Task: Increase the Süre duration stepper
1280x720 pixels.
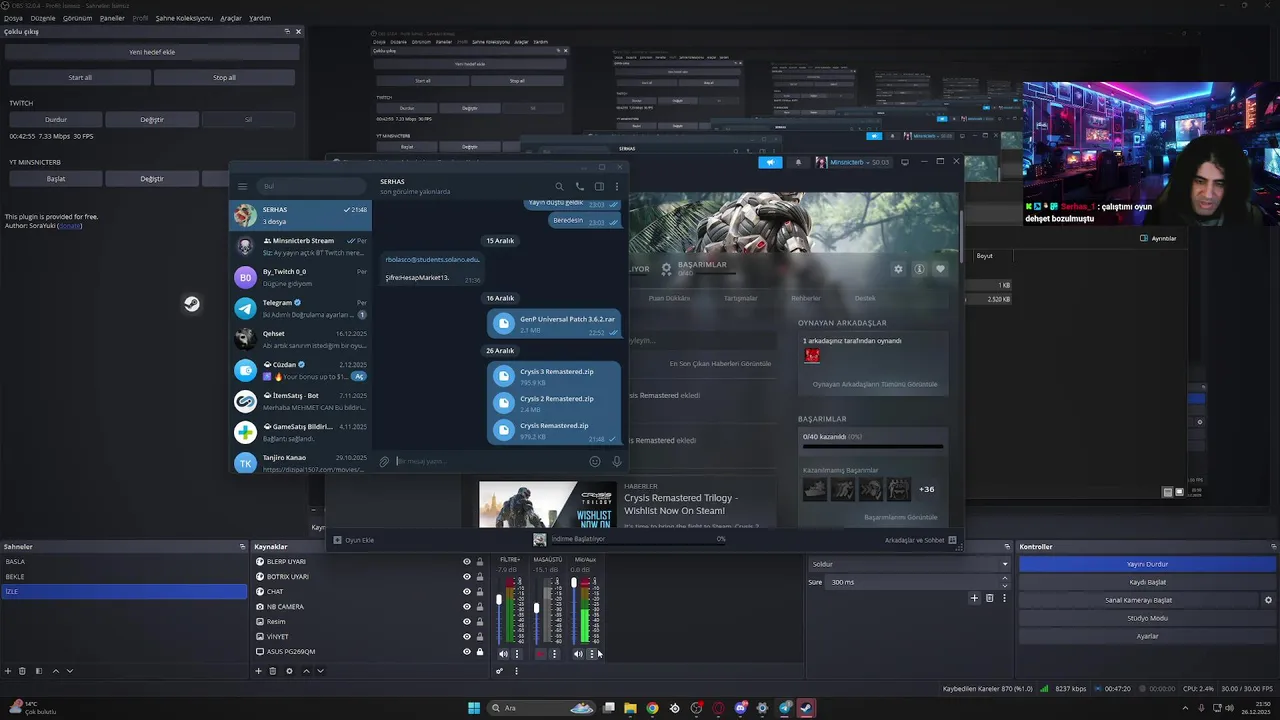Action: tap(1005, 579)
